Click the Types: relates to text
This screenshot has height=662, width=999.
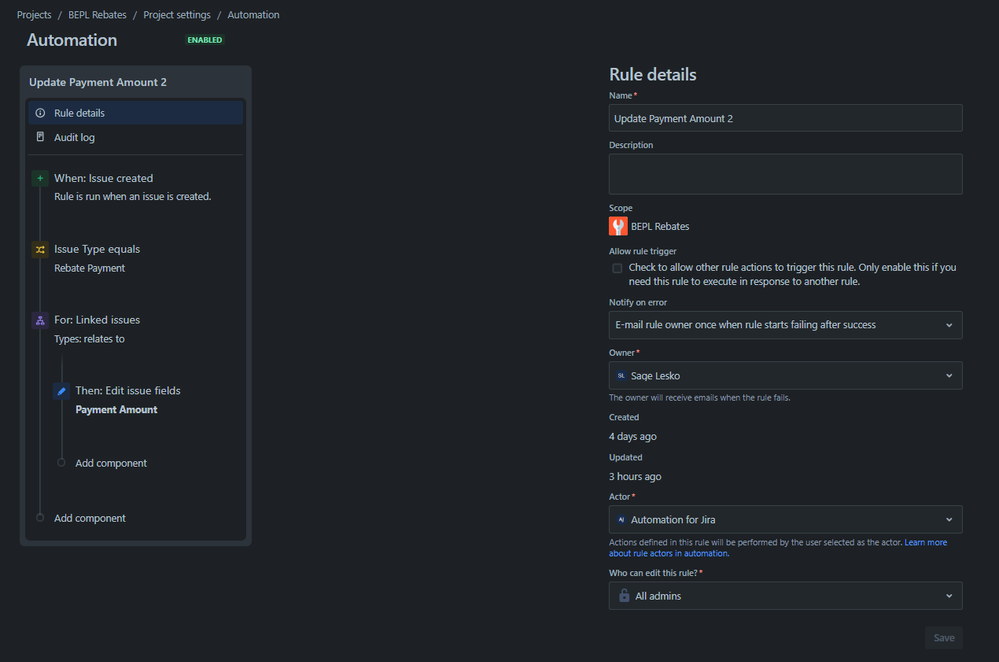[x=89, y=339]
